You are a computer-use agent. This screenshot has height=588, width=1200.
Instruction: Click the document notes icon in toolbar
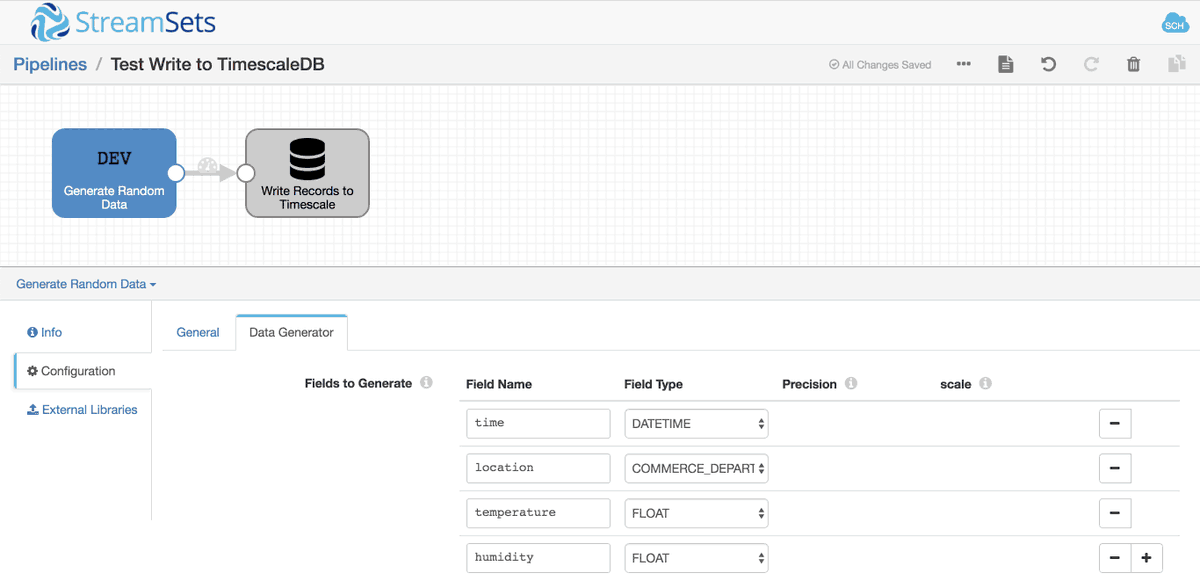click(x=1006, y=64)
